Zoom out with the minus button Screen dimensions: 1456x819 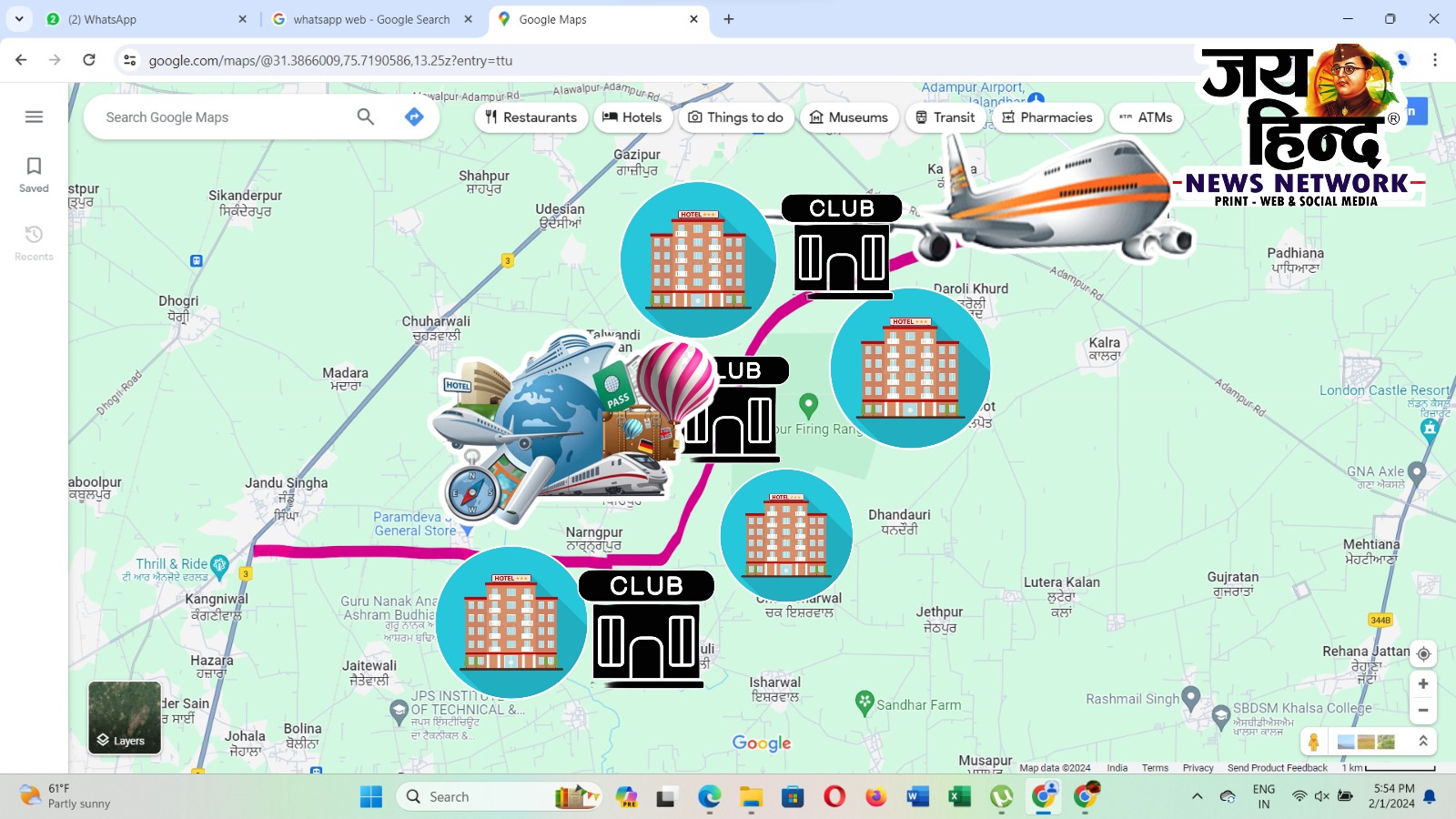[x=1423, y=711]
